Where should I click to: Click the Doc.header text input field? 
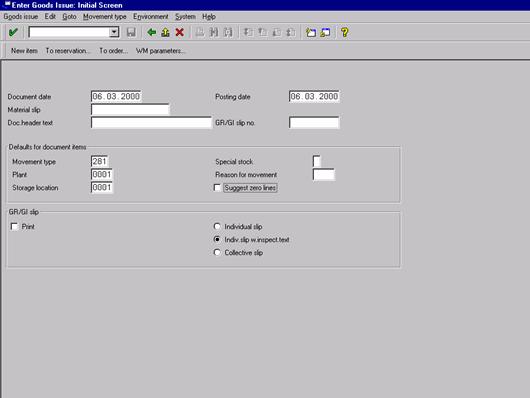[x=151, y=123]
